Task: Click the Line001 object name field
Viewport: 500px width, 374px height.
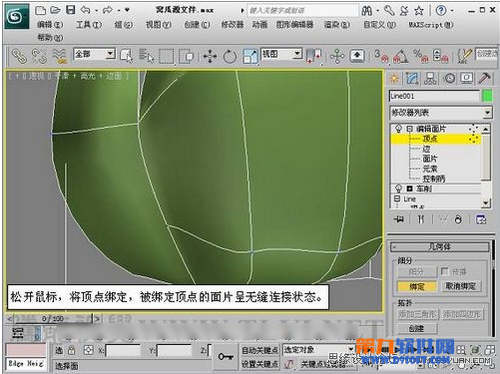Action: pos(434,96)
